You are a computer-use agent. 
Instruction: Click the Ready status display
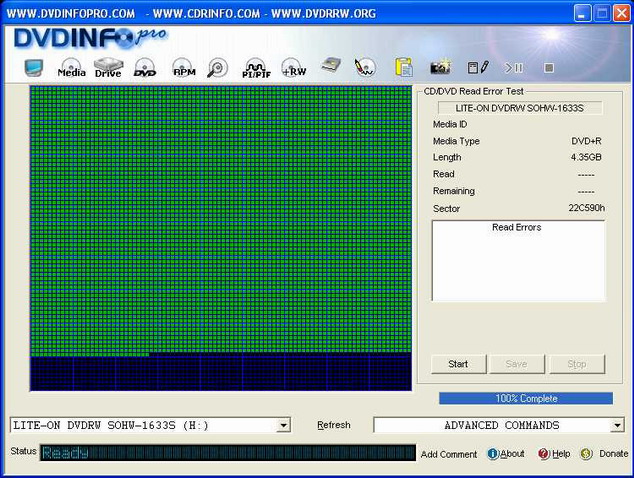point(228,453)
